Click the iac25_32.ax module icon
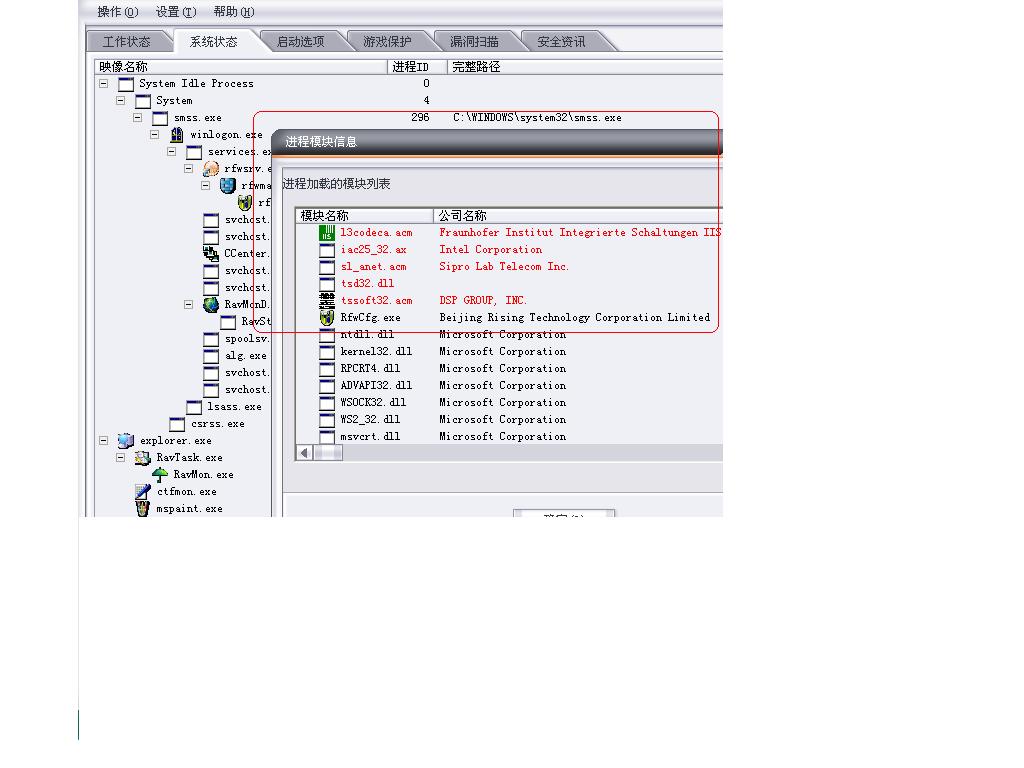The image size is (1024, 768). click(x=327, y=249)
